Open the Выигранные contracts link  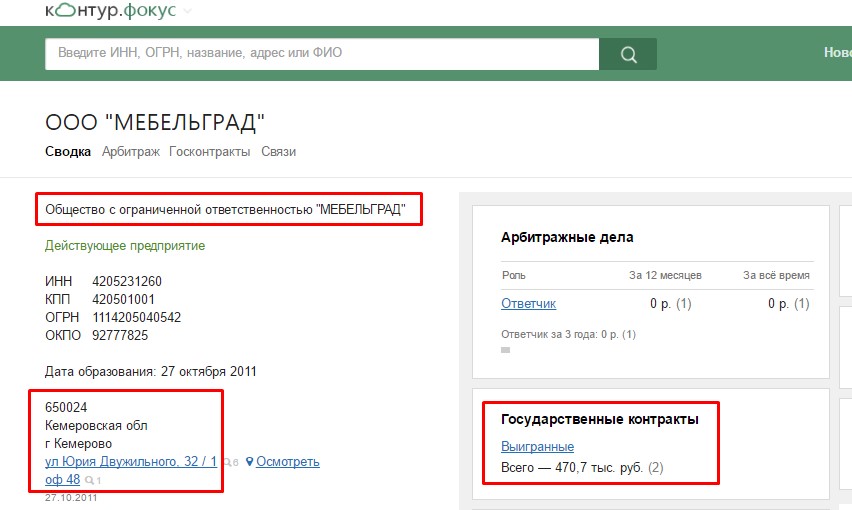[537, 446]
